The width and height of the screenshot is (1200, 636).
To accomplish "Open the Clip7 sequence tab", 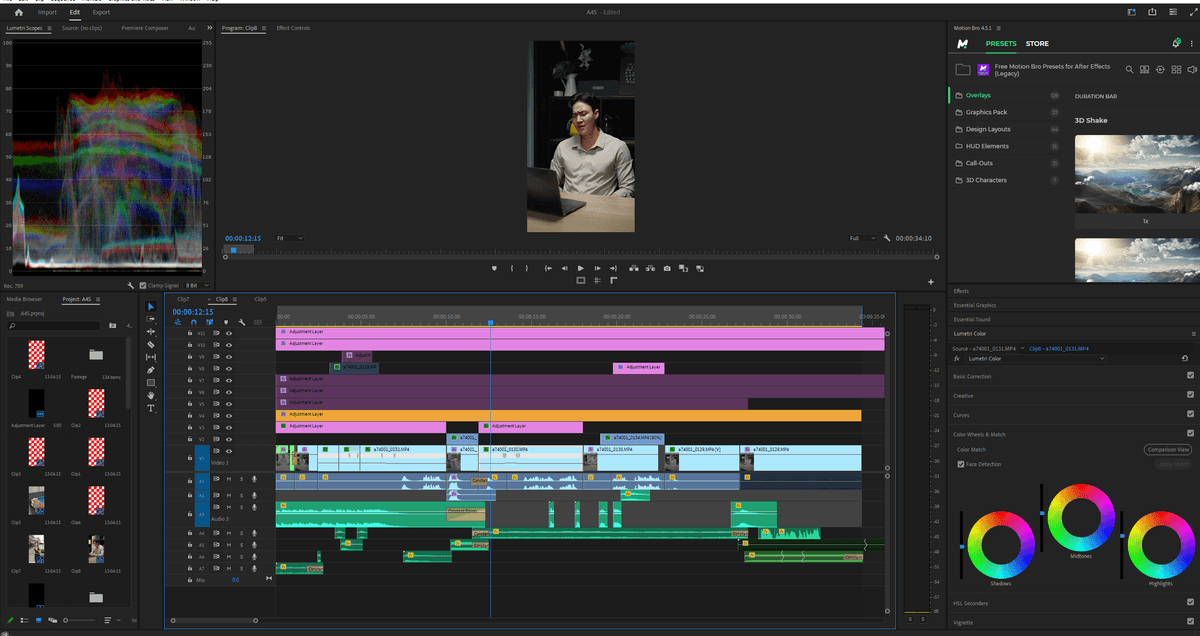I will point(183,299).
